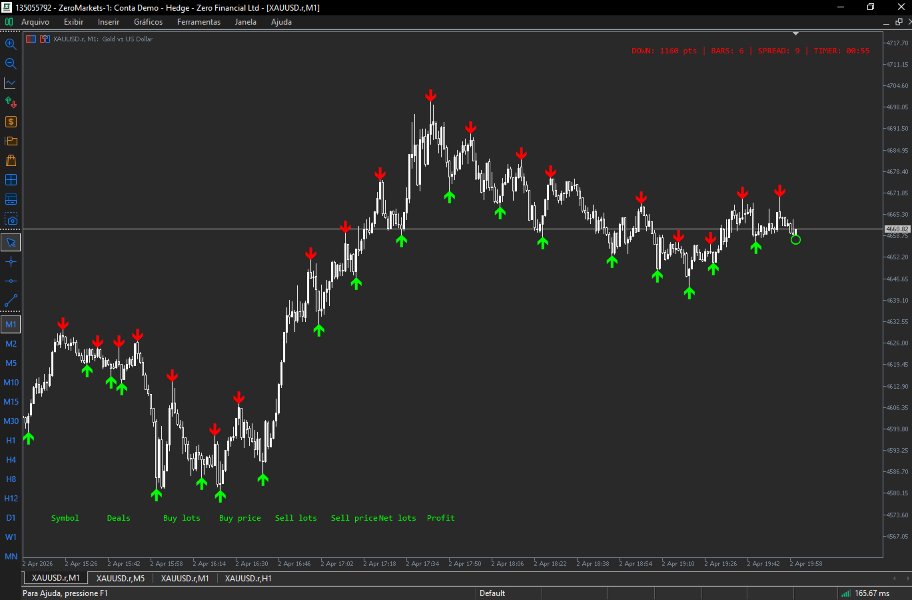Screen dimensions: 912x600
Task: Select the cursor arrow tool in sidebar
Action: (12, 243)
